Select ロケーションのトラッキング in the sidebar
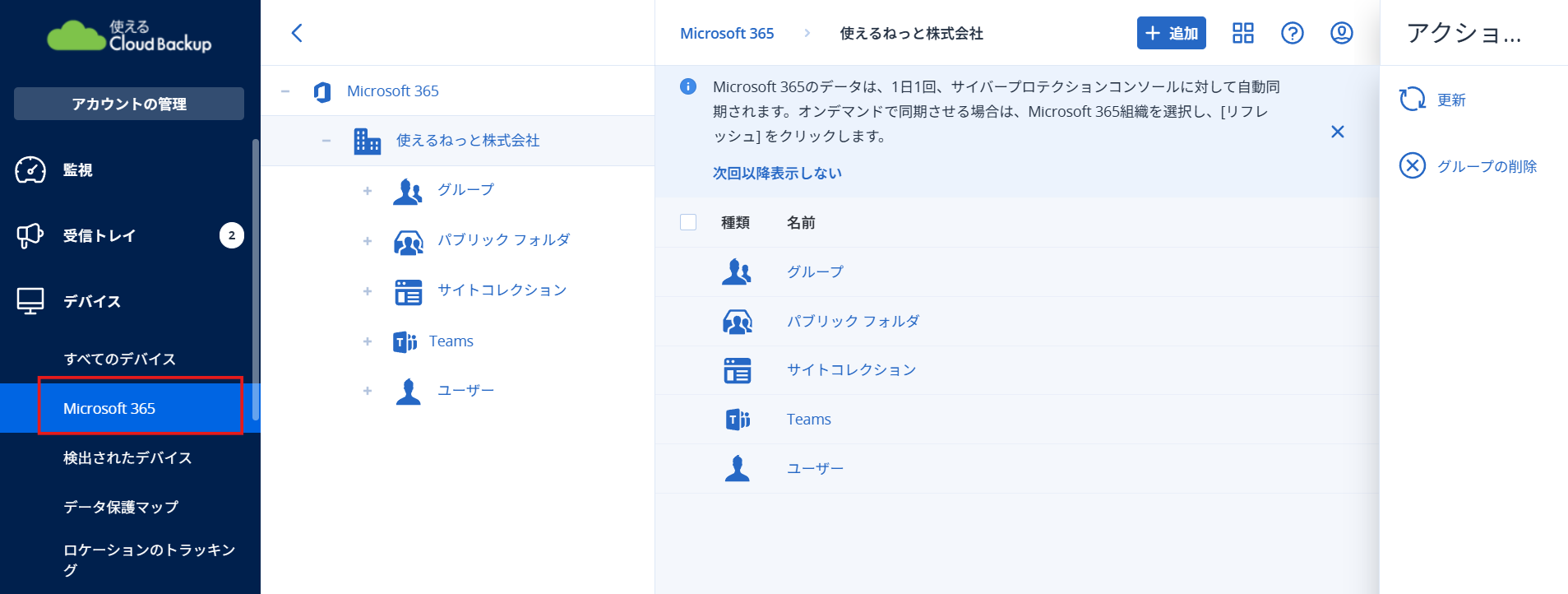1568x594 pixels. pyautogui.click(x=150, y=559)
